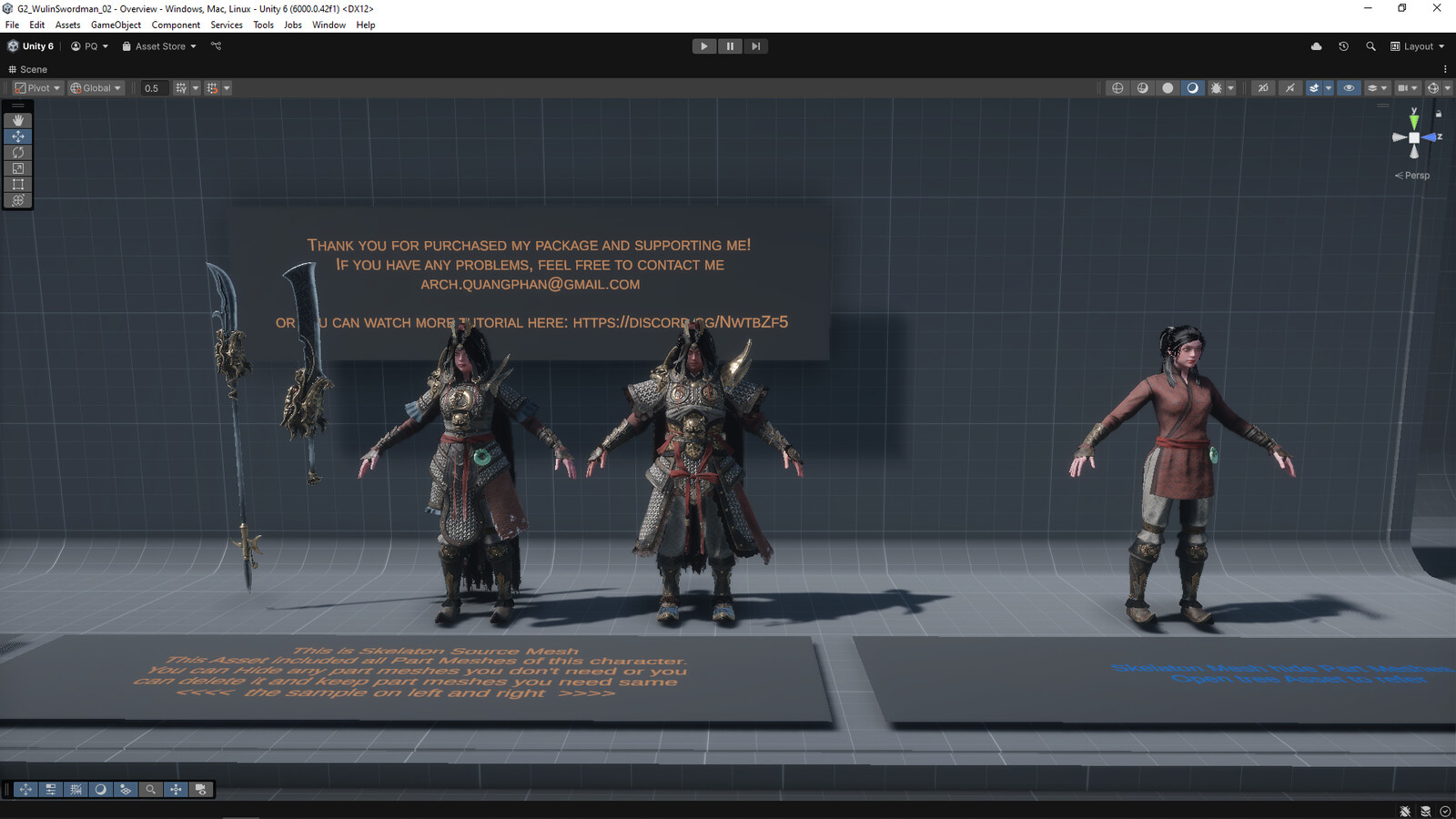Click the scene orientation gizmo center cube

point(1414,137)
